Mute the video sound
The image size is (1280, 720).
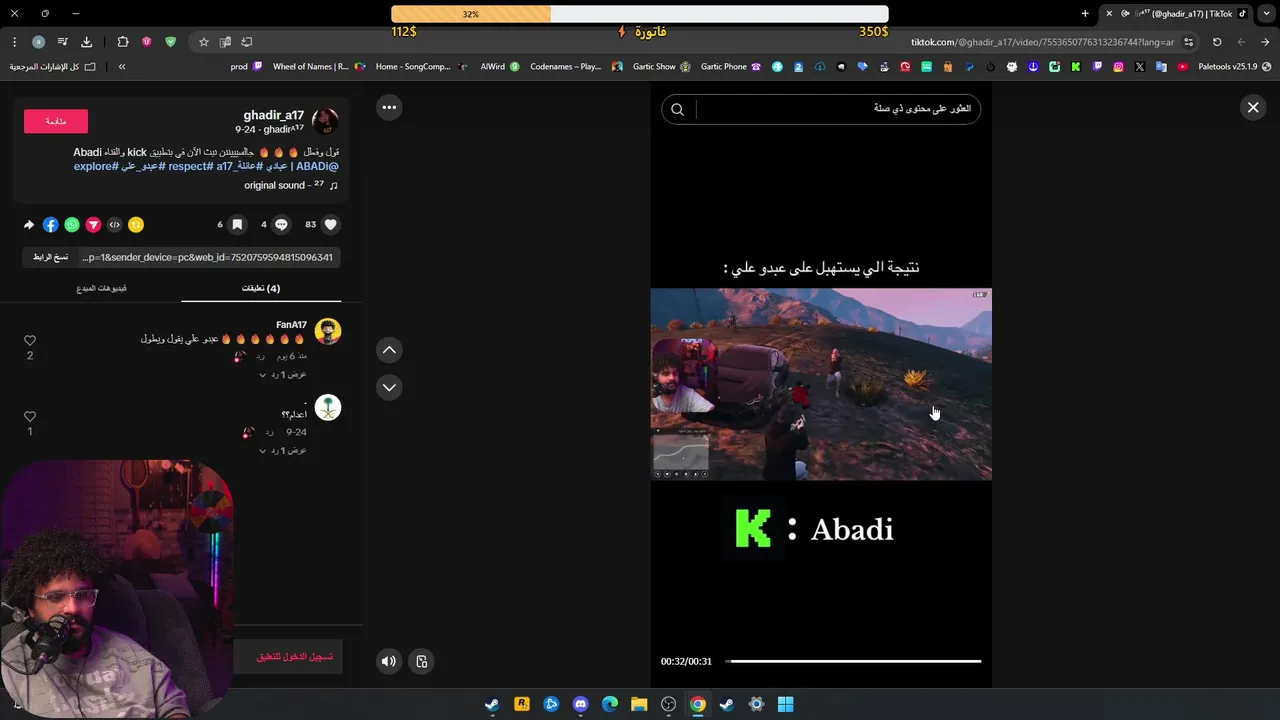tap(389, 661)
